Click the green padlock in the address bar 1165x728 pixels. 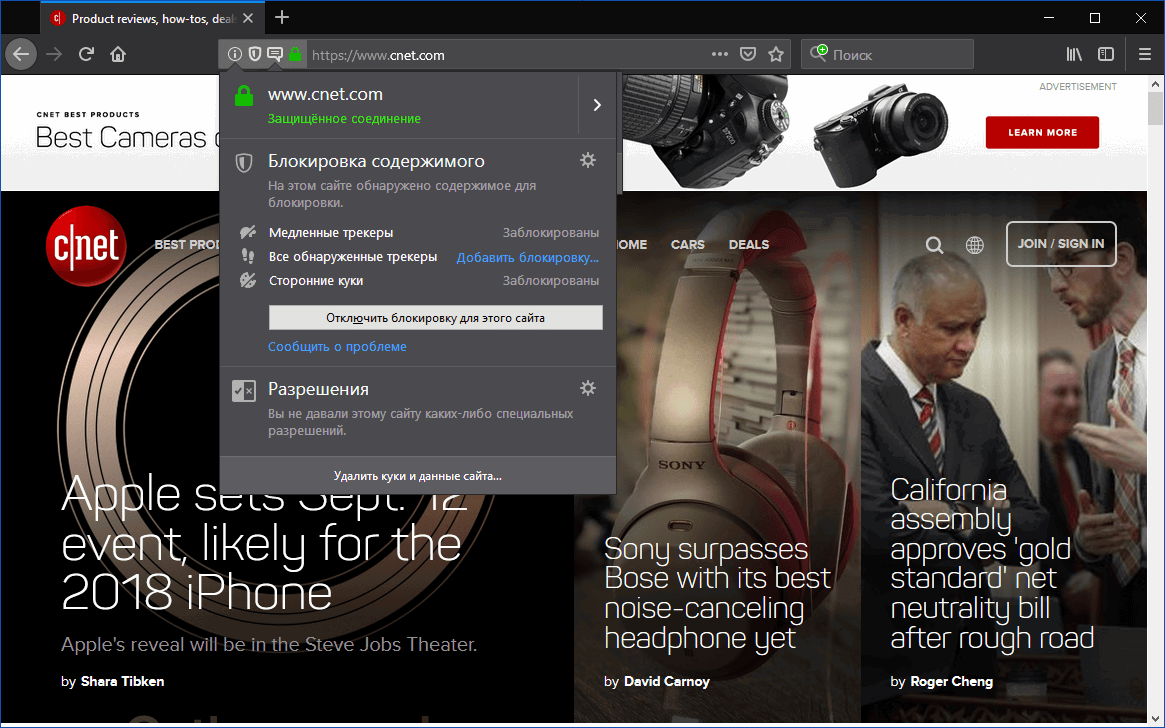pyautogui.click(x=295, y=54)
